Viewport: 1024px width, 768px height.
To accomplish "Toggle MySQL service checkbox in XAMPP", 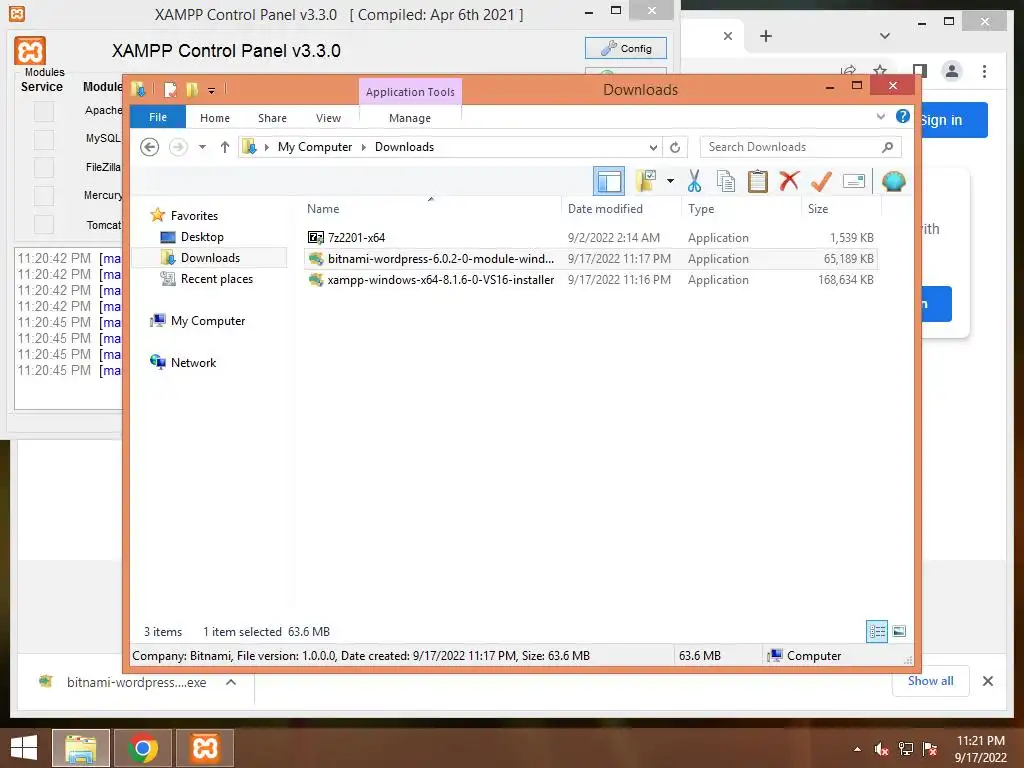I will click(44, 139).
